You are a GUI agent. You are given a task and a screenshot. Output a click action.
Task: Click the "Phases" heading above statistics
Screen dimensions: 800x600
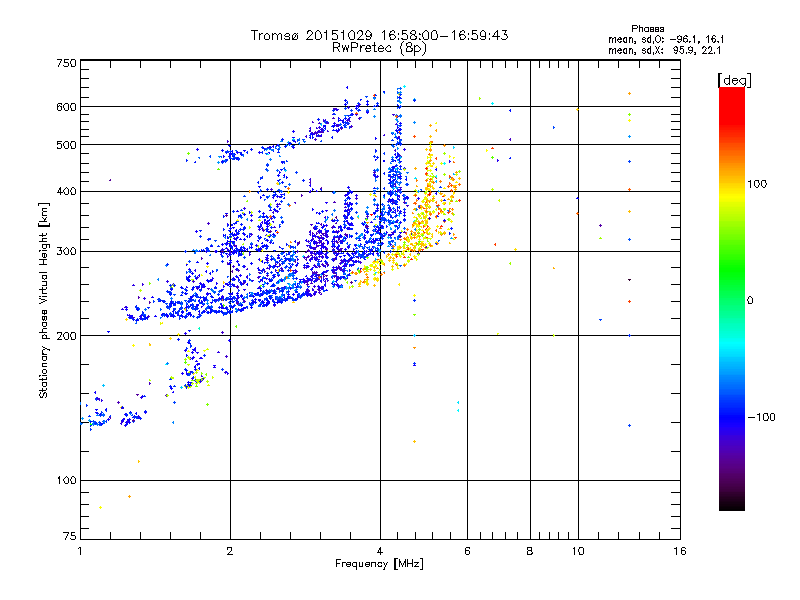(647, 29)
